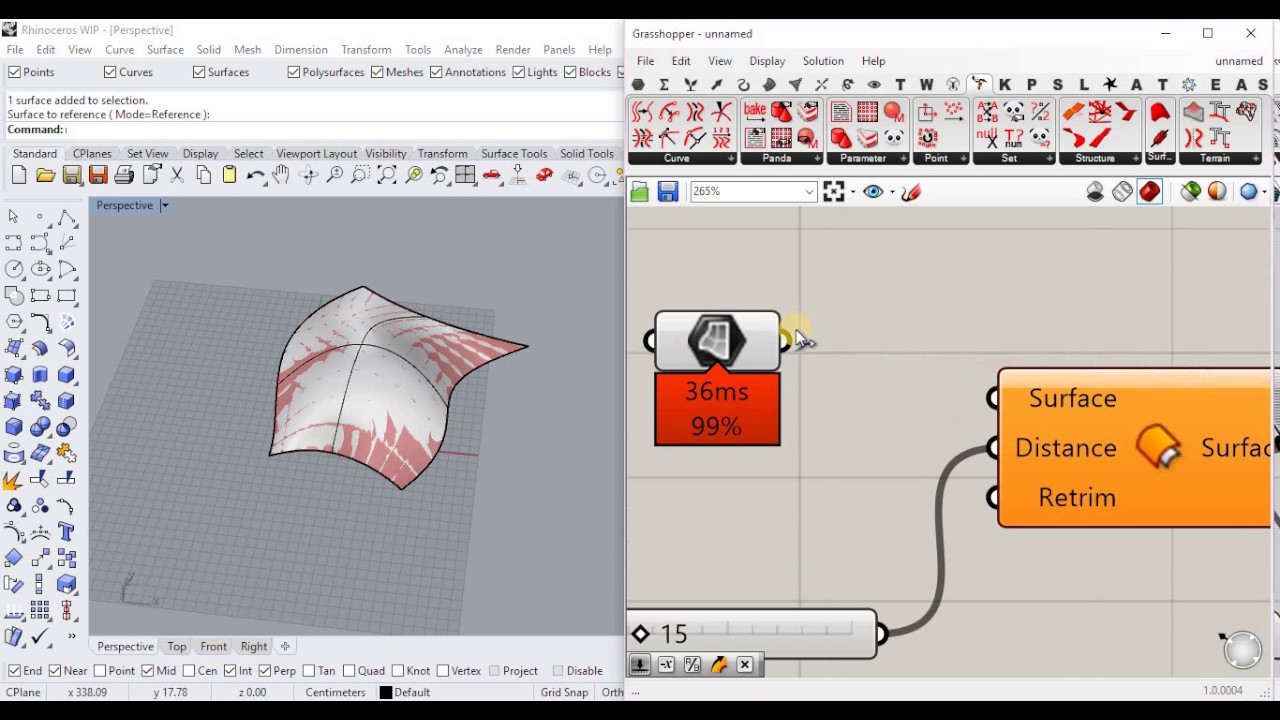1280x720 pixels.
Task: Open the 265% zoom dropdown
Action: click(809, 192)
